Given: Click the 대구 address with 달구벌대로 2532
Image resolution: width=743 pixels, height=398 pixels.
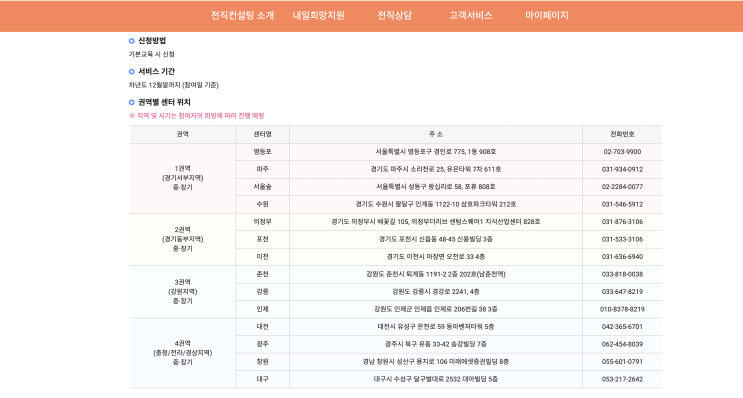Looking at the screenshot, I should click(x=436, y=380).
